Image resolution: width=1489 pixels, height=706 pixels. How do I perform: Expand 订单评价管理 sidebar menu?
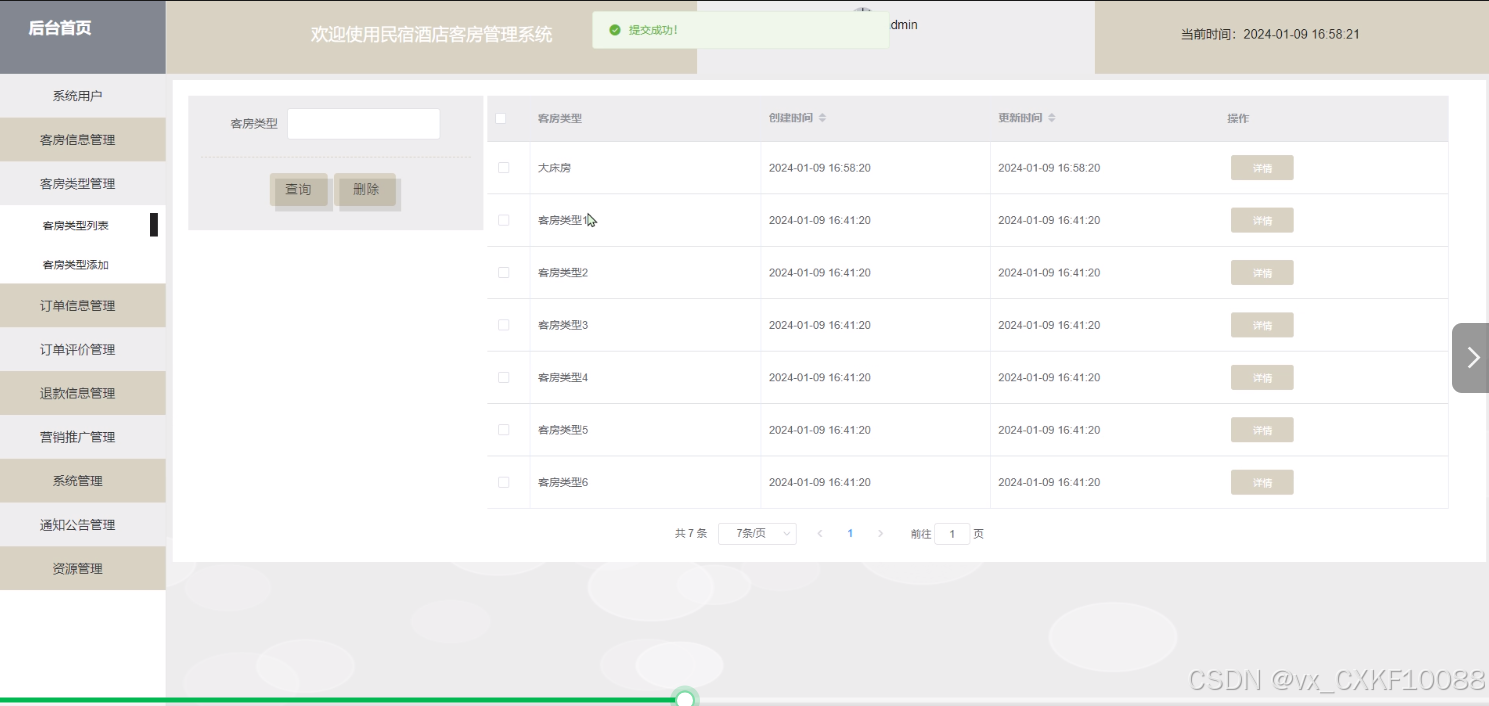(x=82, y=350)
